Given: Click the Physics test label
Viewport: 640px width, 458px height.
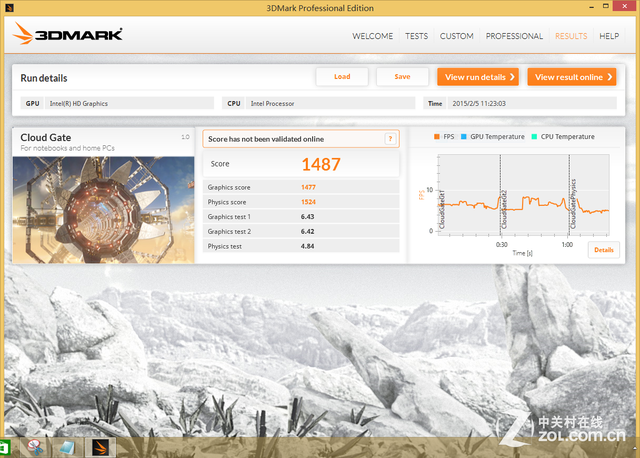Looking at the screenshot, I should pos(224,247).
